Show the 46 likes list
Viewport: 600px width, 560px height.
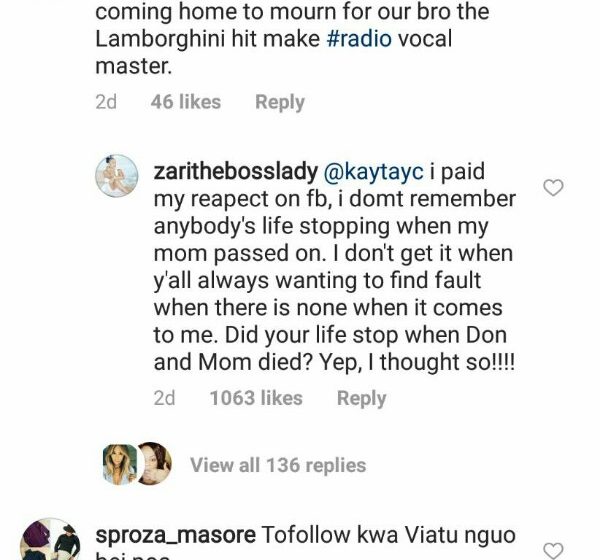(186, 102)
